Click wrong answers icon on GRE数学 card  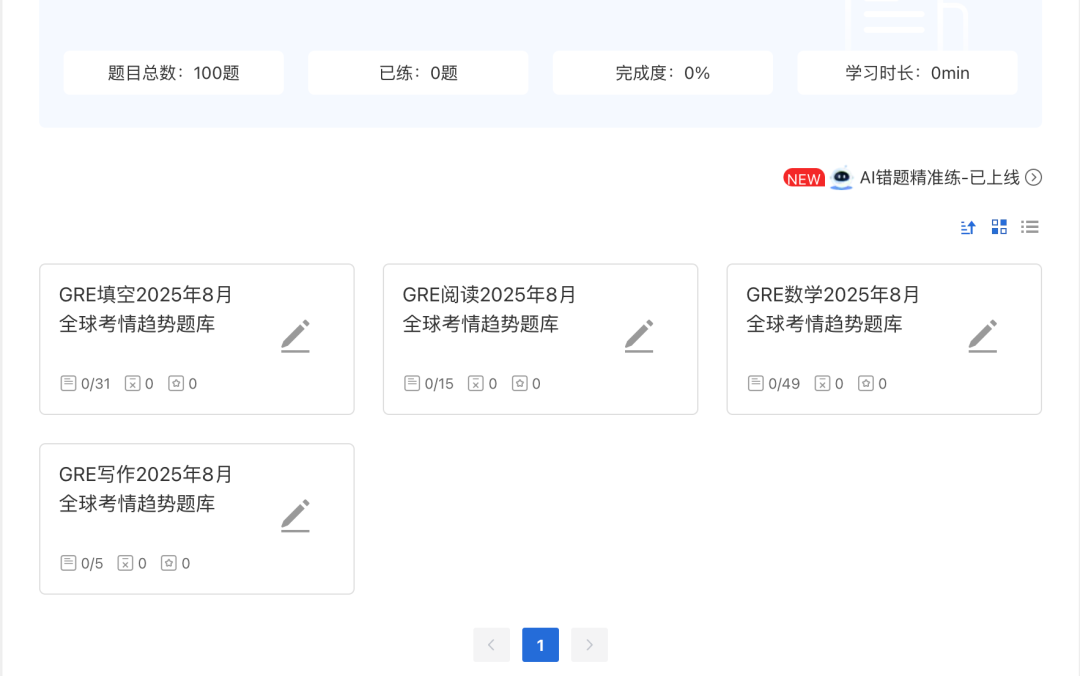click(822, 383)
